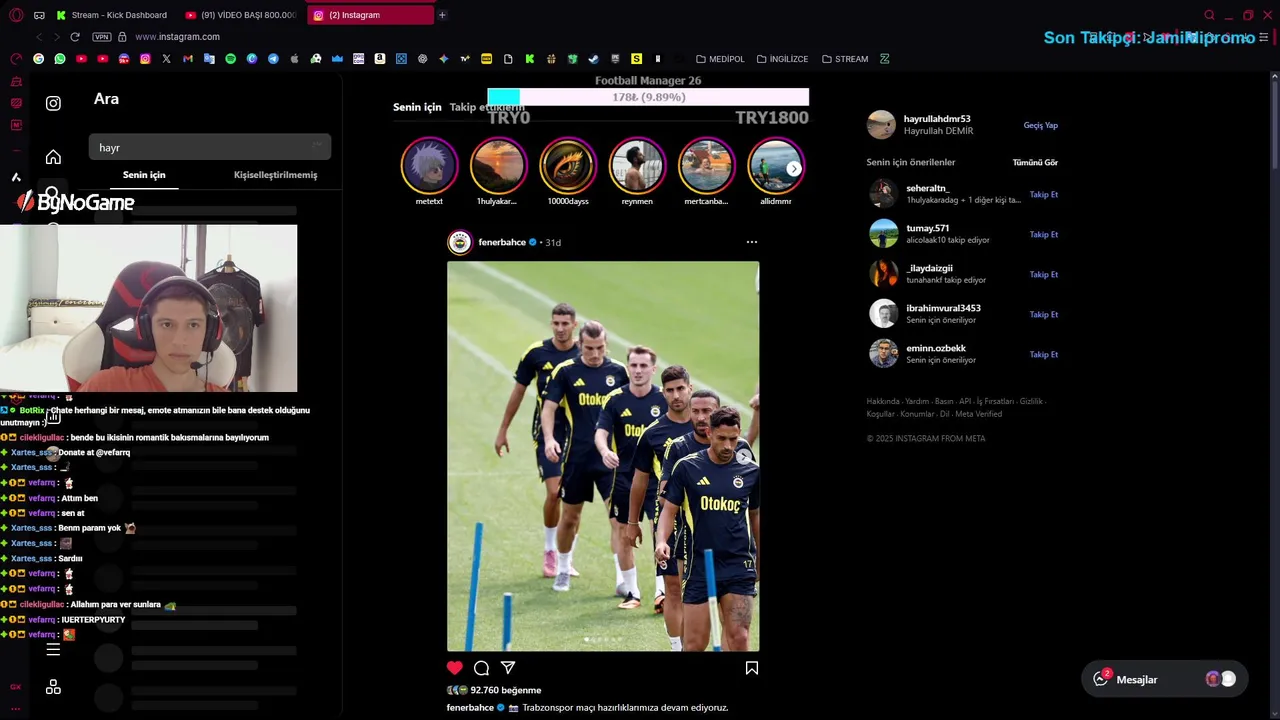Share the fenerbahce post via paper plane icon
This screenshot has height=720, width=1280.
pyautogui.click(x=508, y=668)
